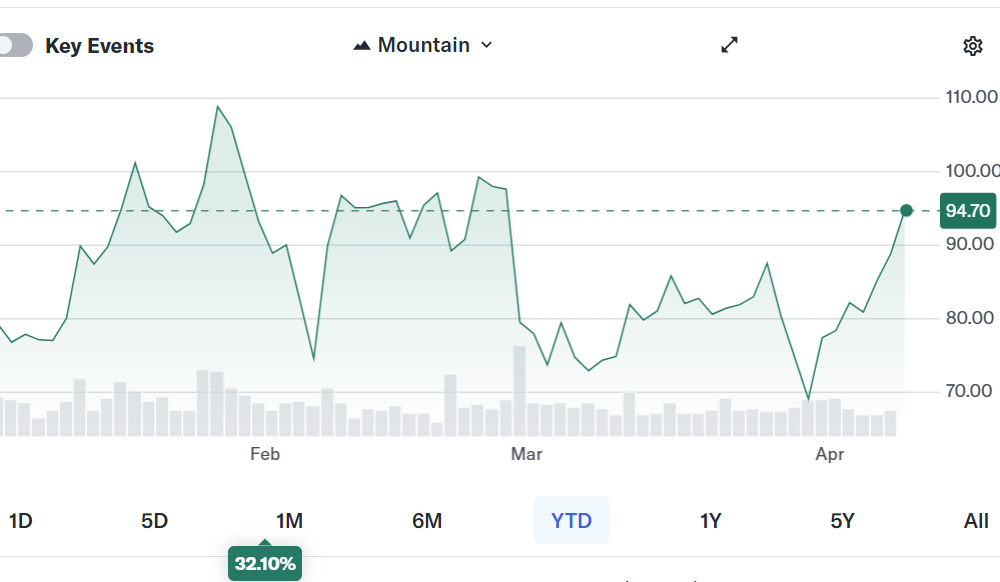Expand the chart to full screen

click(x=730, y=45)
